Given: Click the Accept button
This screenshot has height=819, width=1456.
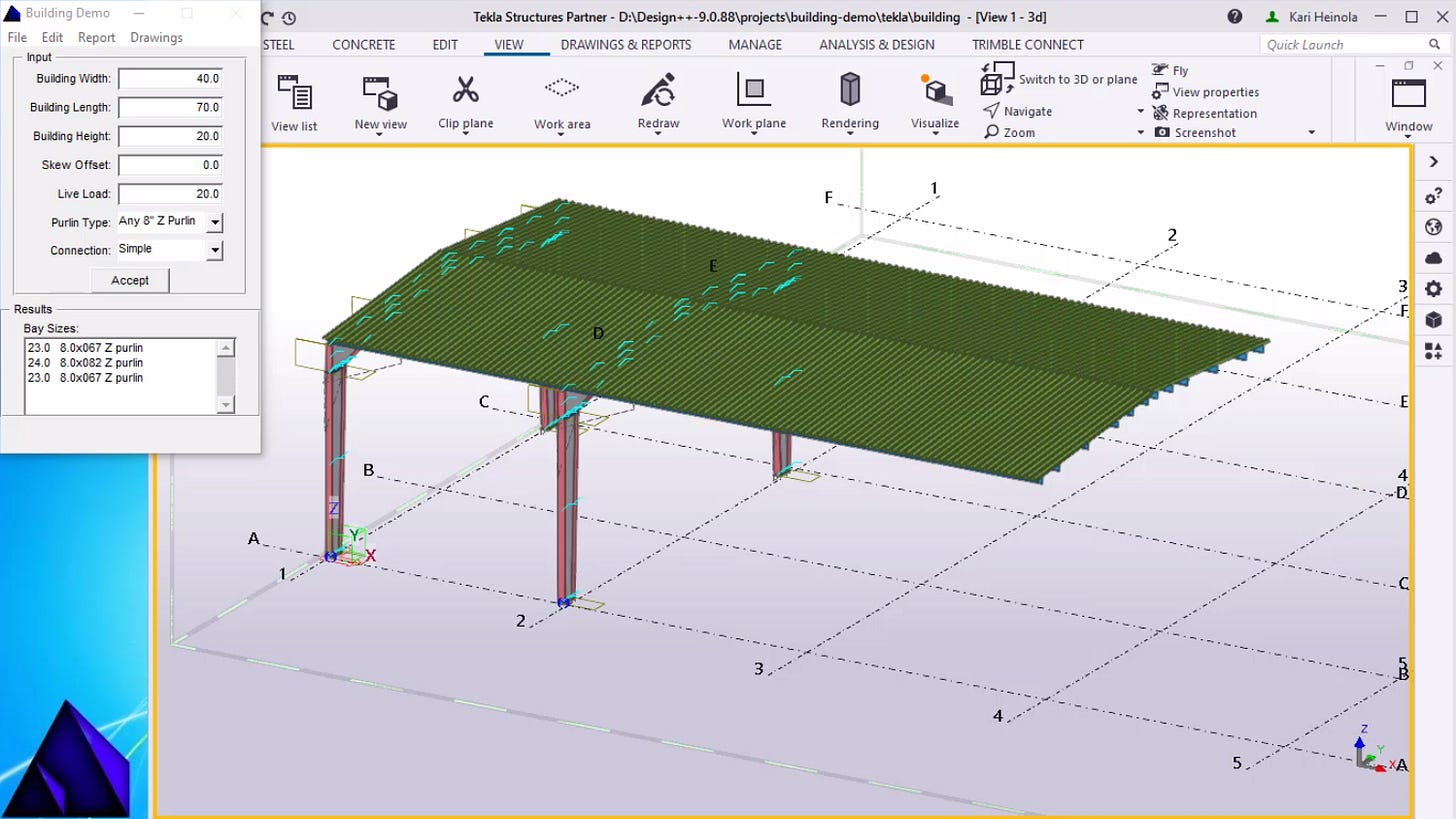Looking at the screenshot, I should tap(130, 280).
